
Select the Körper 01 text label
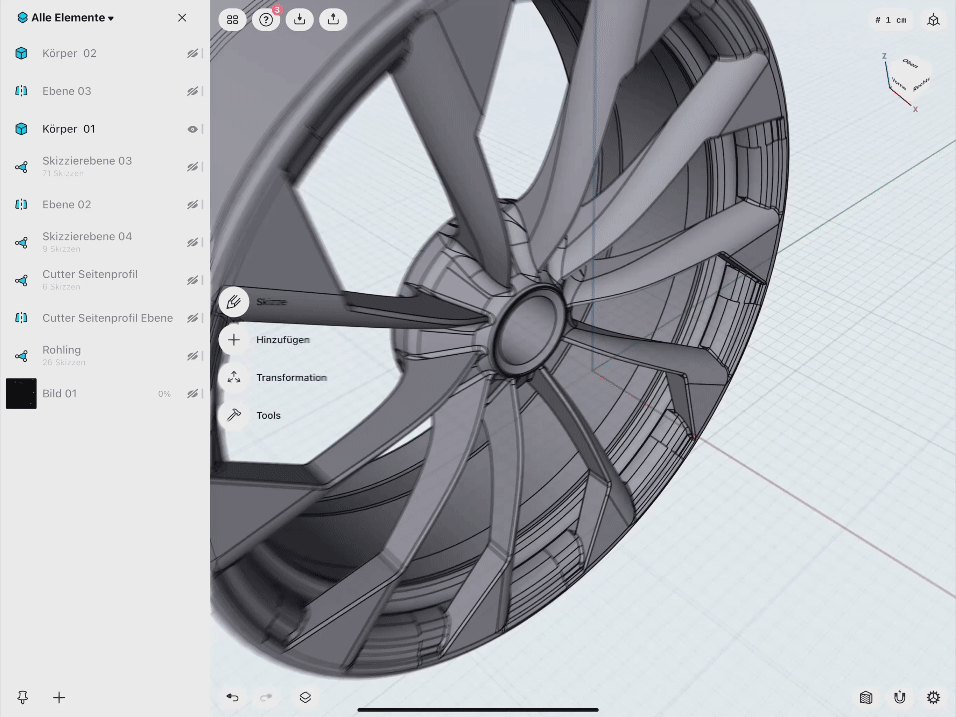68,129
